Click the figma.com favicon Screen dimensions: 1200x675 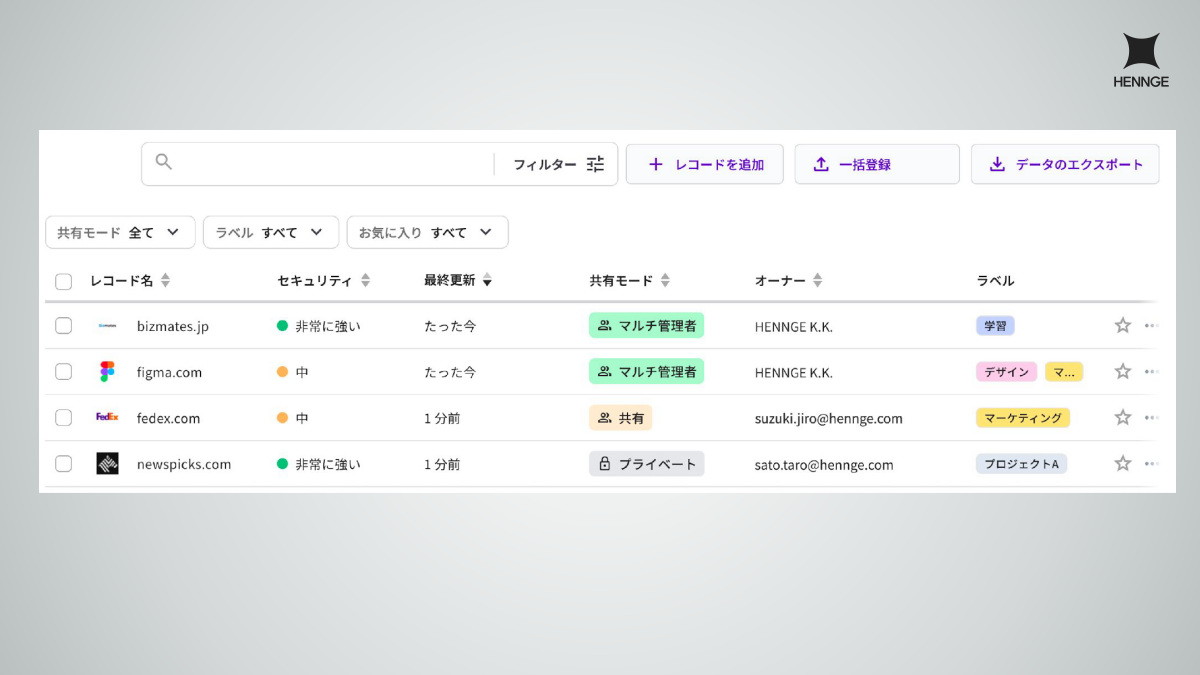107,371
